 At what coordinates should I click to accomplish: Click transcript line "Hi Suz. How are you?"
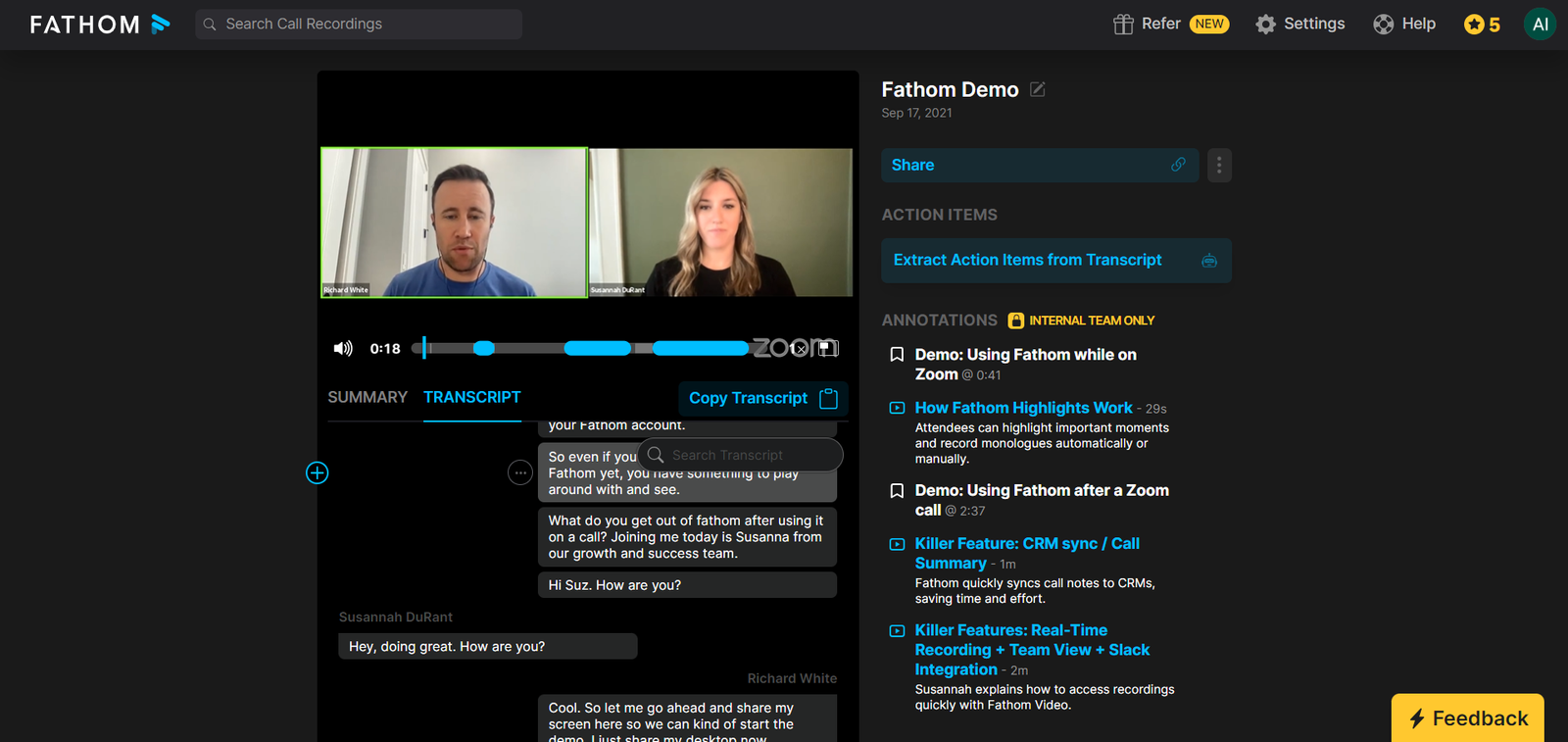pos(687,585)
